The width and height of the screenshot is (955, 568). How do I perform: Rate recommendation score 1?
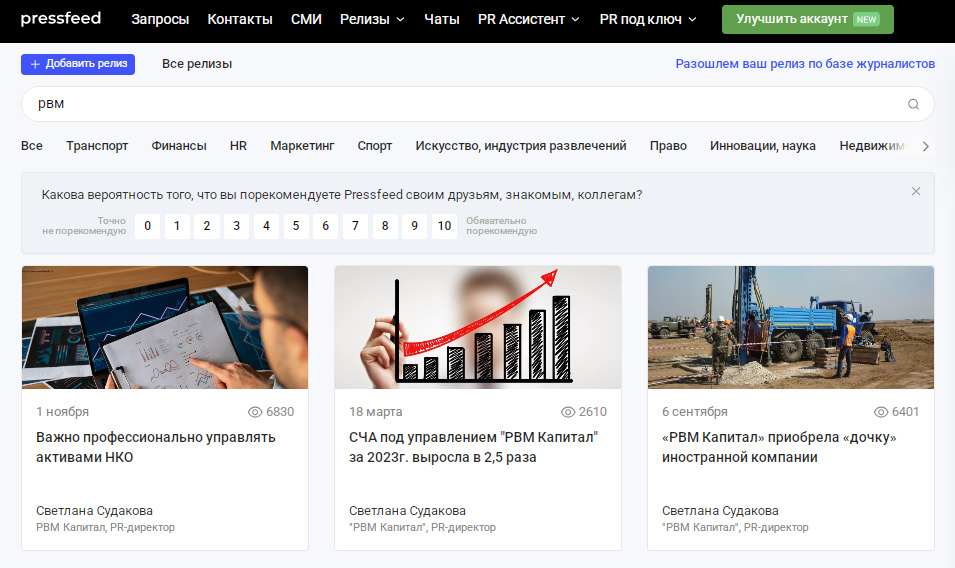click(177, 226)
